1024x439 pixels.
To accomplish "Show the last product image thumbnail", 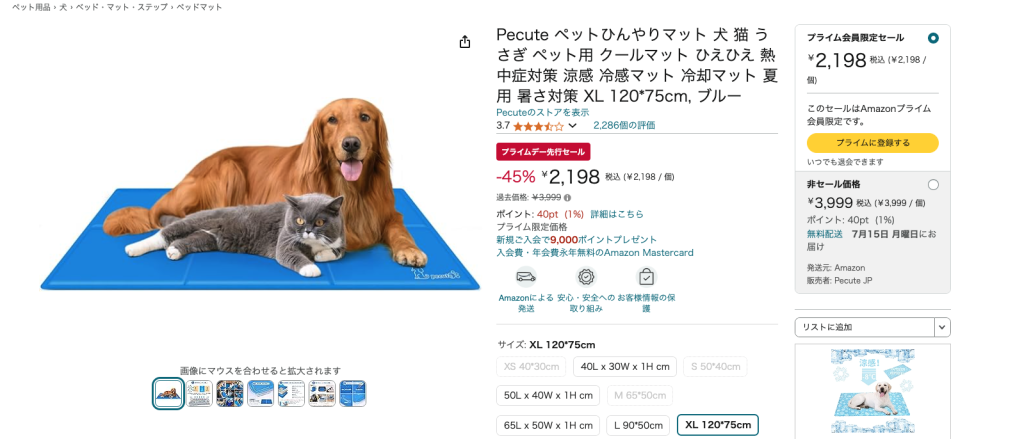I will (x=353, y=393).
